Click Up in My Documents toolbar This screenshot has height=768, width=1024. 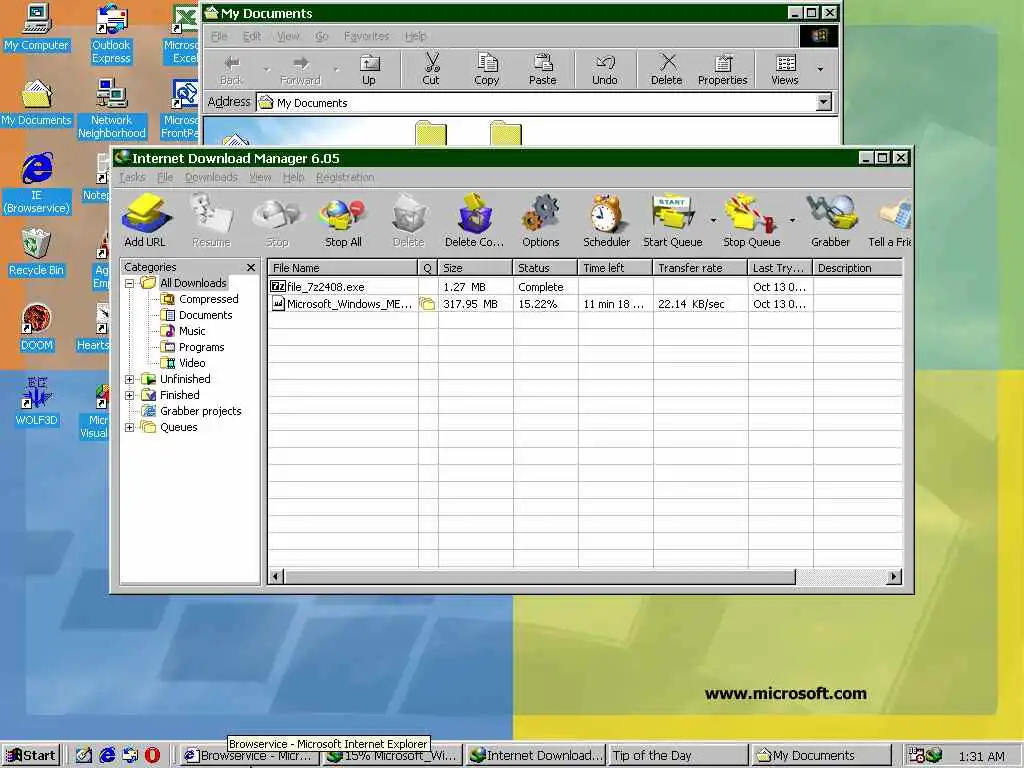[369, 69]
